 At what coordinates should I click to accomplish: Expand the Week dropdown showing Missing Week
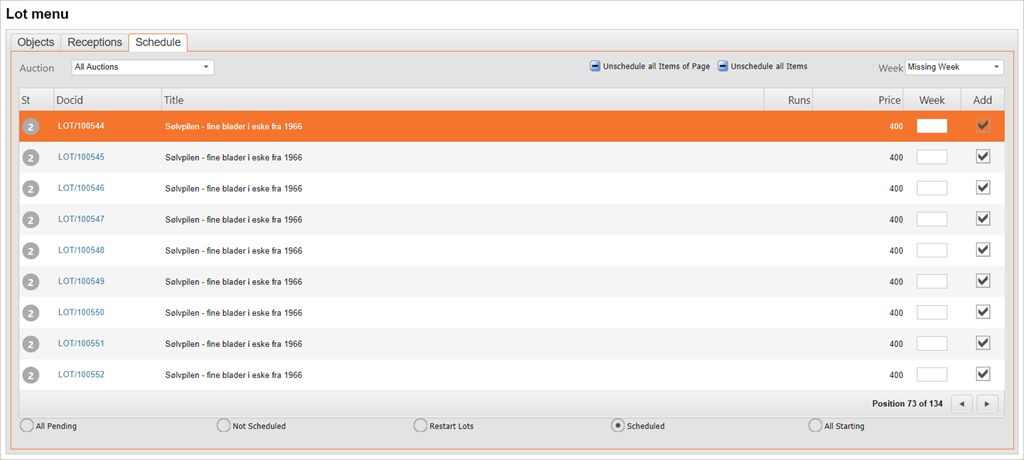[x=953, y=67]
